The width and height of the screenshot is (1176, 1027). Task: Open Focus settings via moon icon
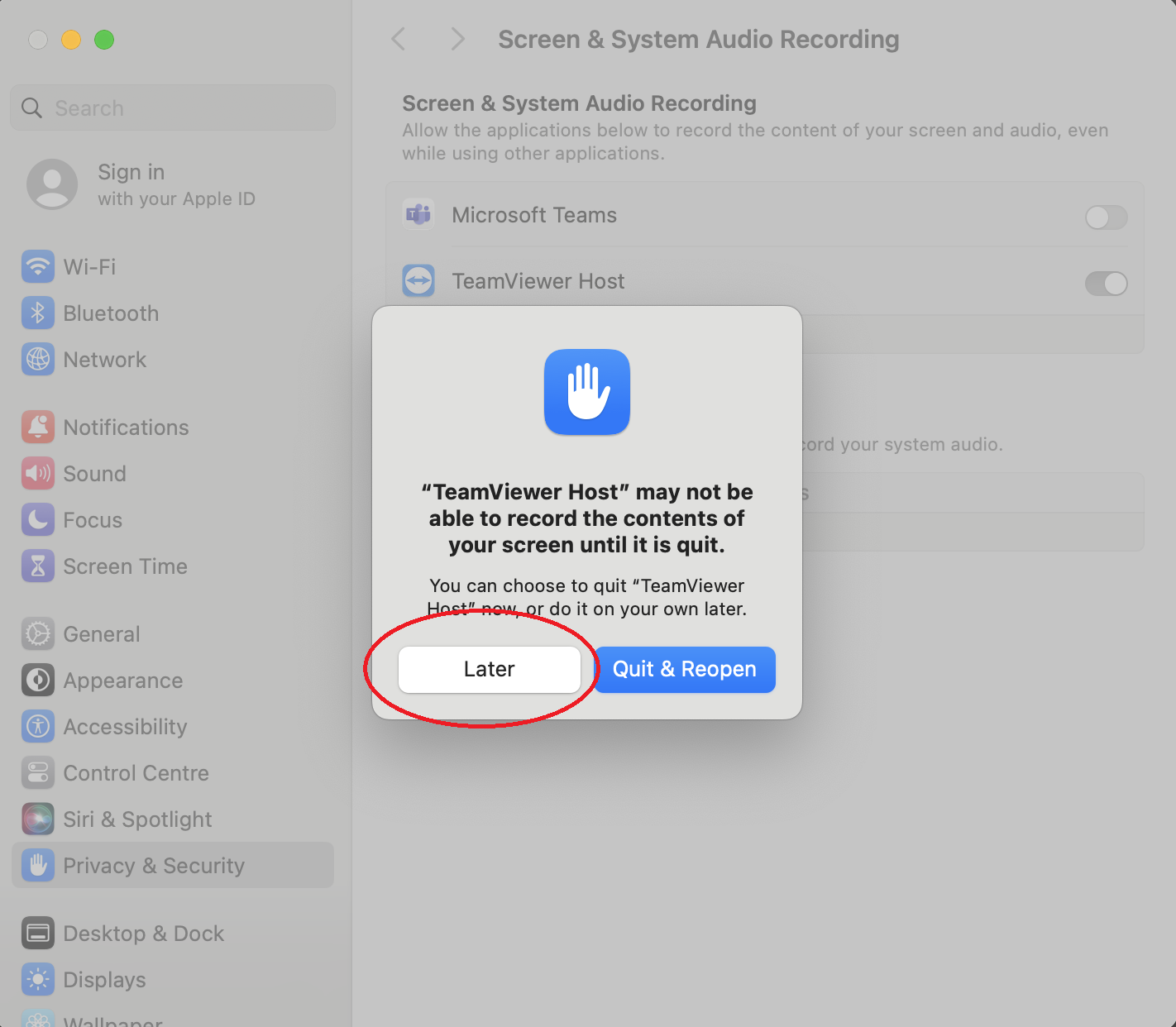click(38, 519)
